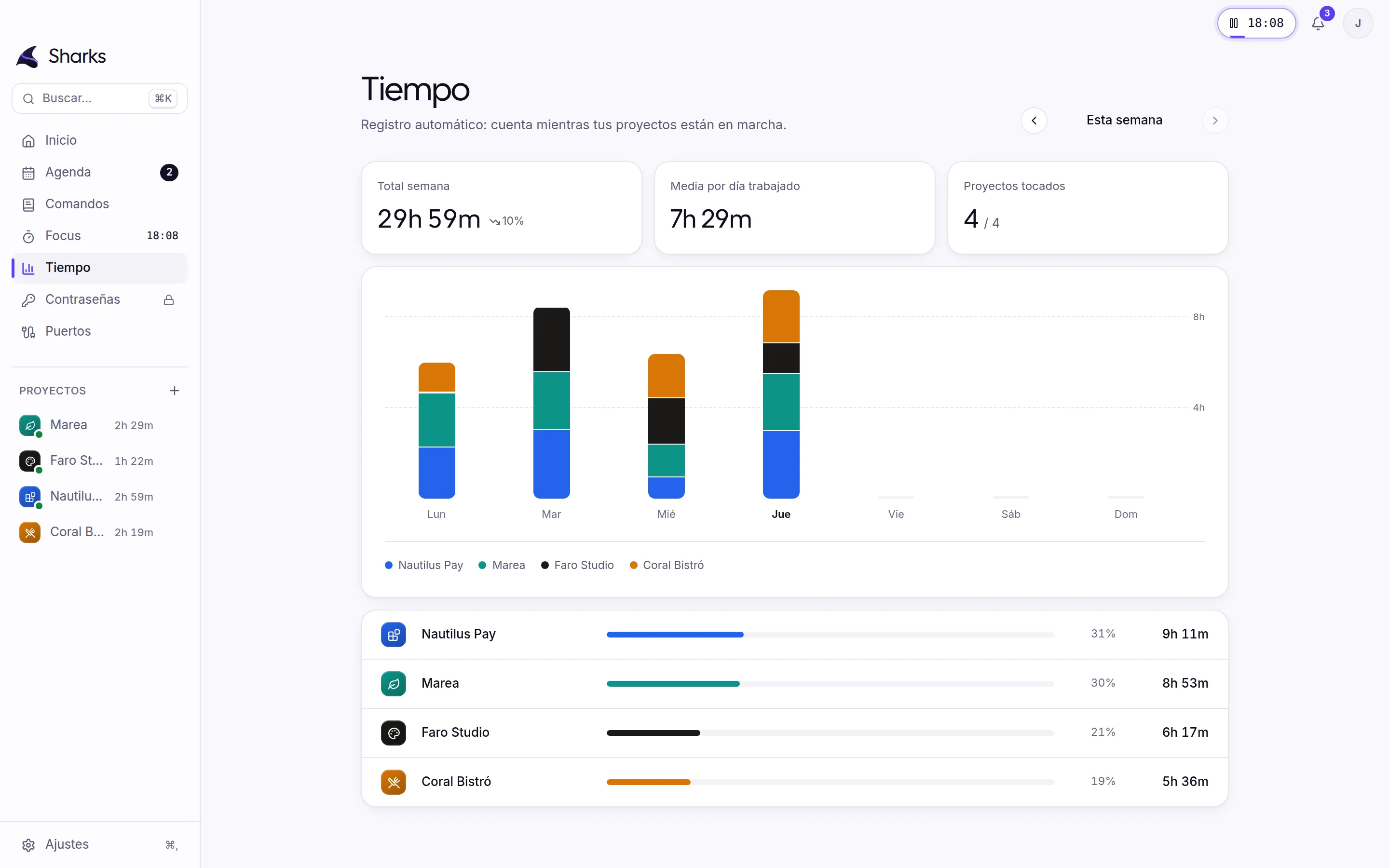Click the Coral Bistró project icon in the sidebar
1389x868 pixels.
[30, 532]
